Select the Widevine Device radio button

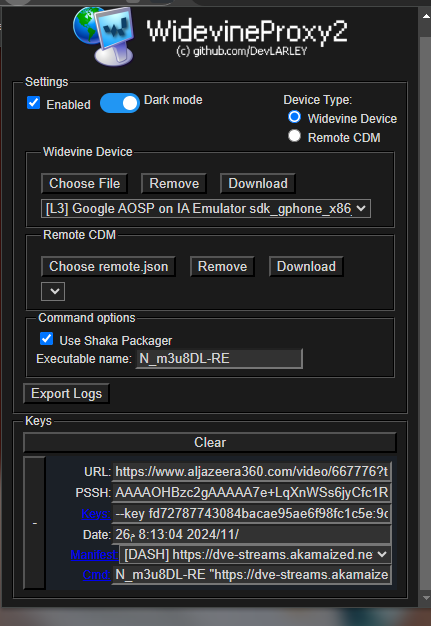tap(295, 117)
